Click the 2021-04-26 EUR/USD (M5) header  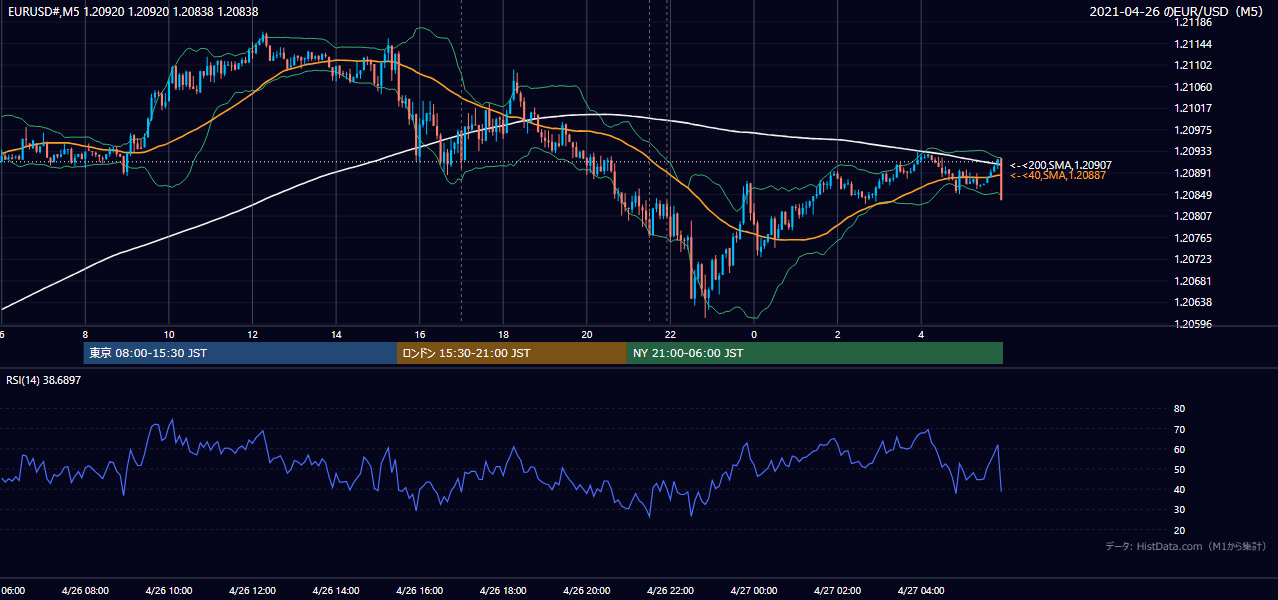(x=1178, y=11)
